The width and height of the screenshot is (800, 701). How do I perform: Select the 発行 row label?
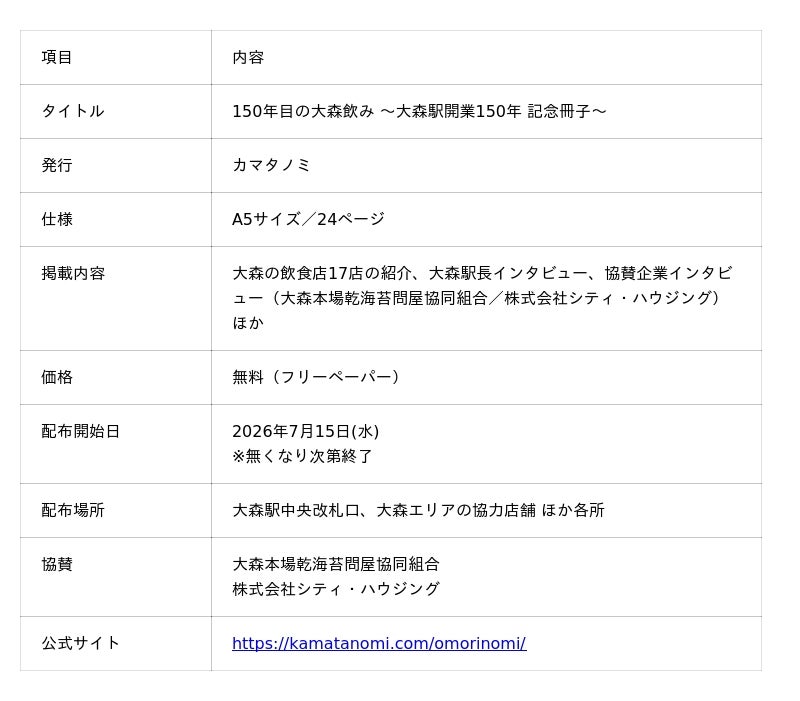57,165
